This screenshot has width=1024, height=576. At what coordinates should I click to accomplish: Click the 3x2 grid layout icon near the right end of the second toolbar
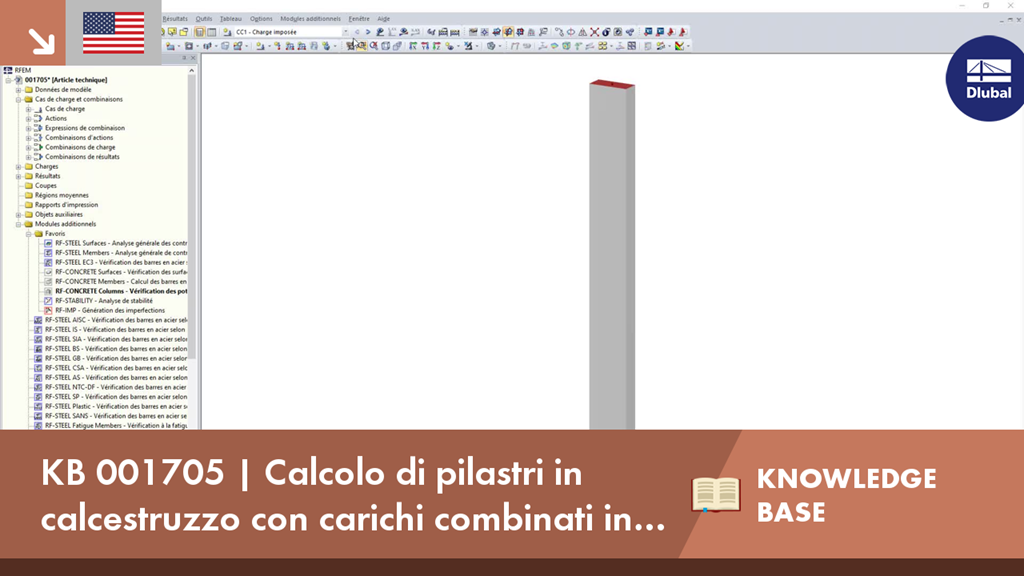click(x=632, y=46)
